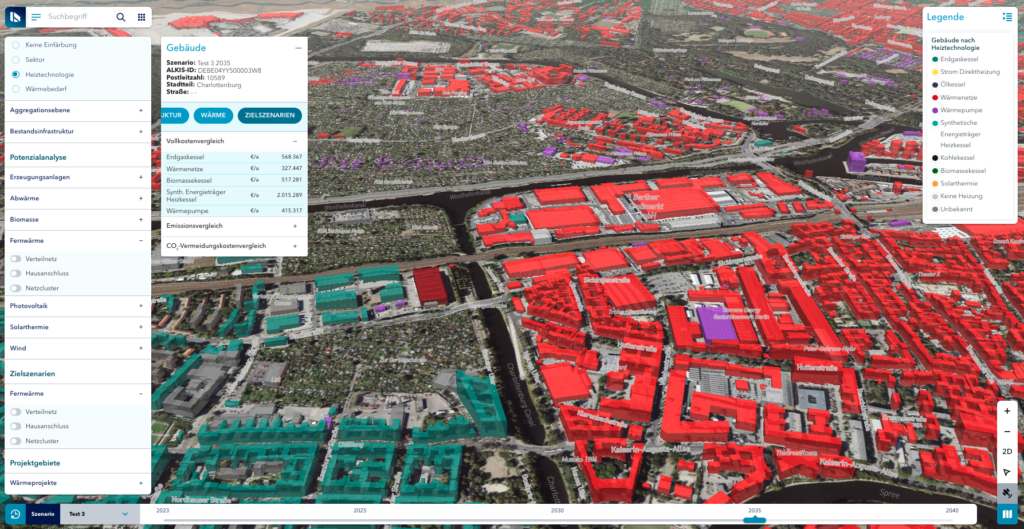
Task: Switch map to 2D view
Action: click(x=1007, y=451)
